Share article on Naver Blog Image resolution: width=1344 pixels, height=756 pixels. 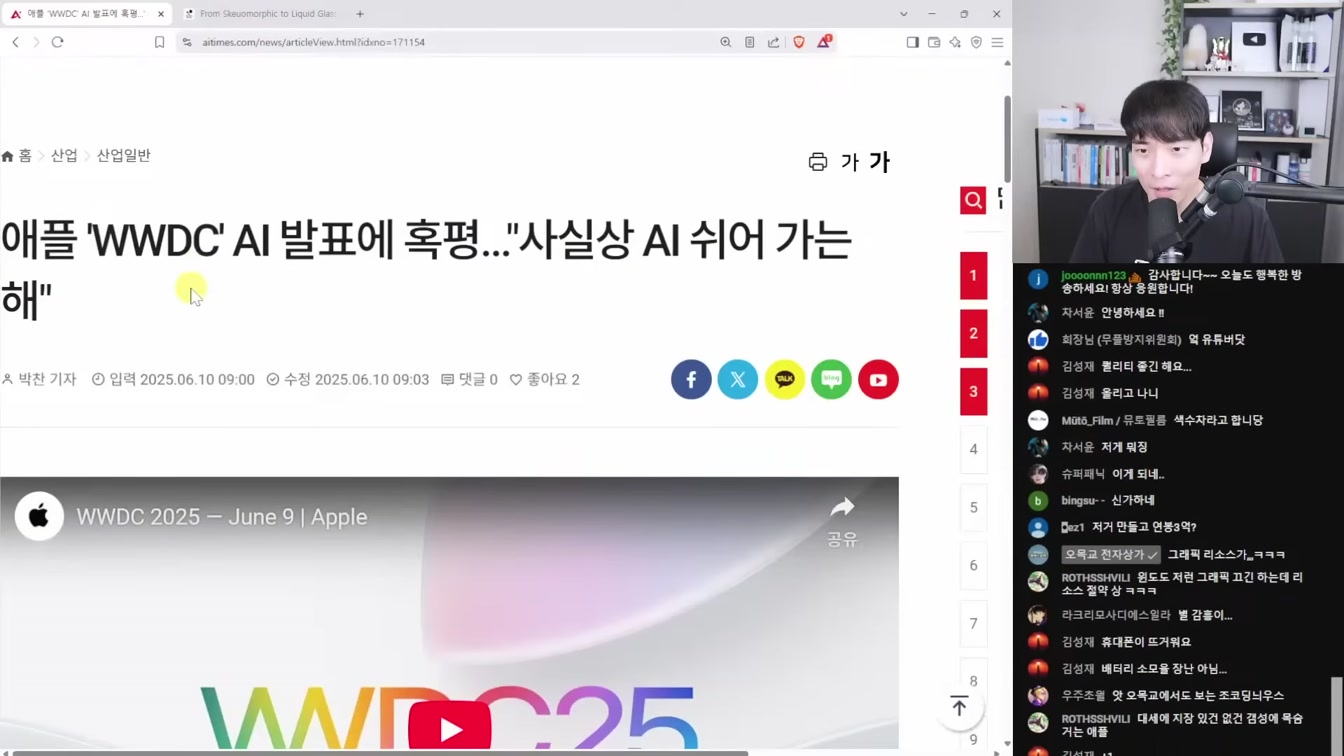(831, 380)
